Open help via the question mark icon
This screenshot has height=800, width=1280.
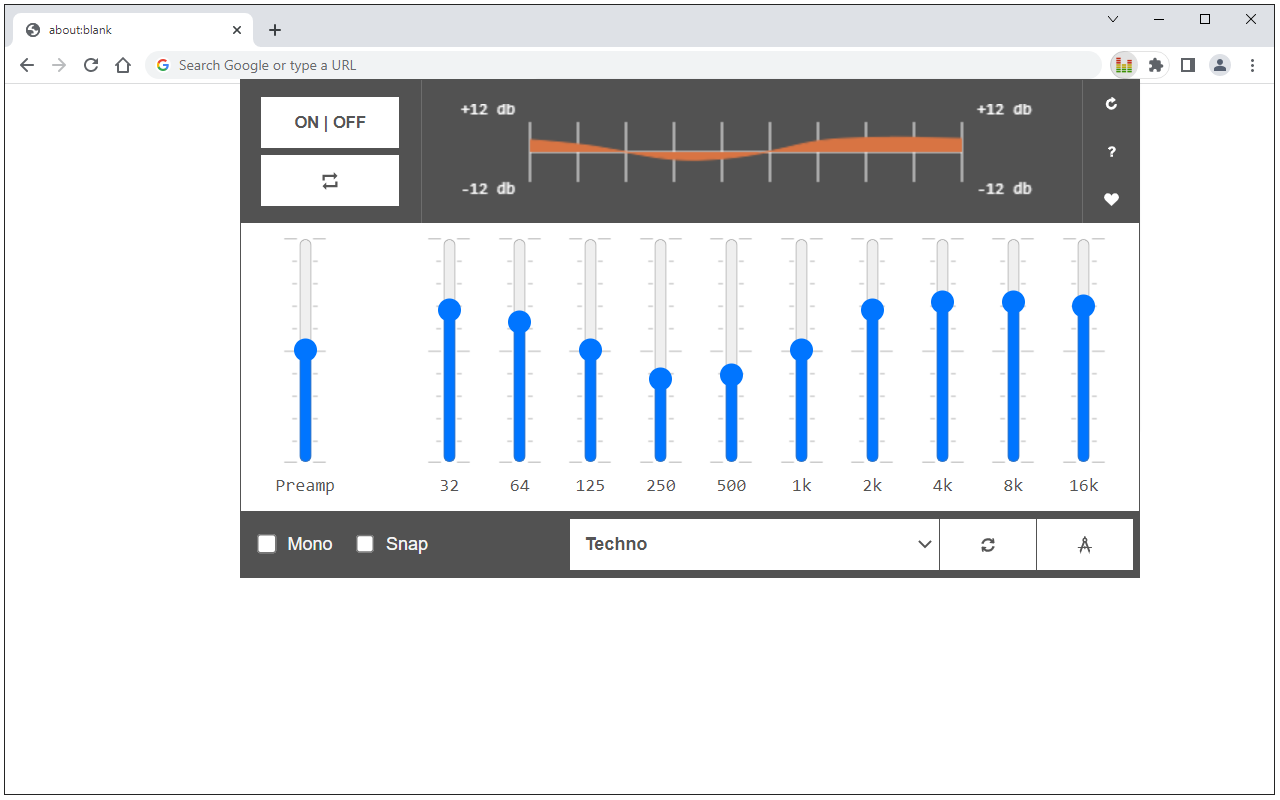pos(1111,151)
